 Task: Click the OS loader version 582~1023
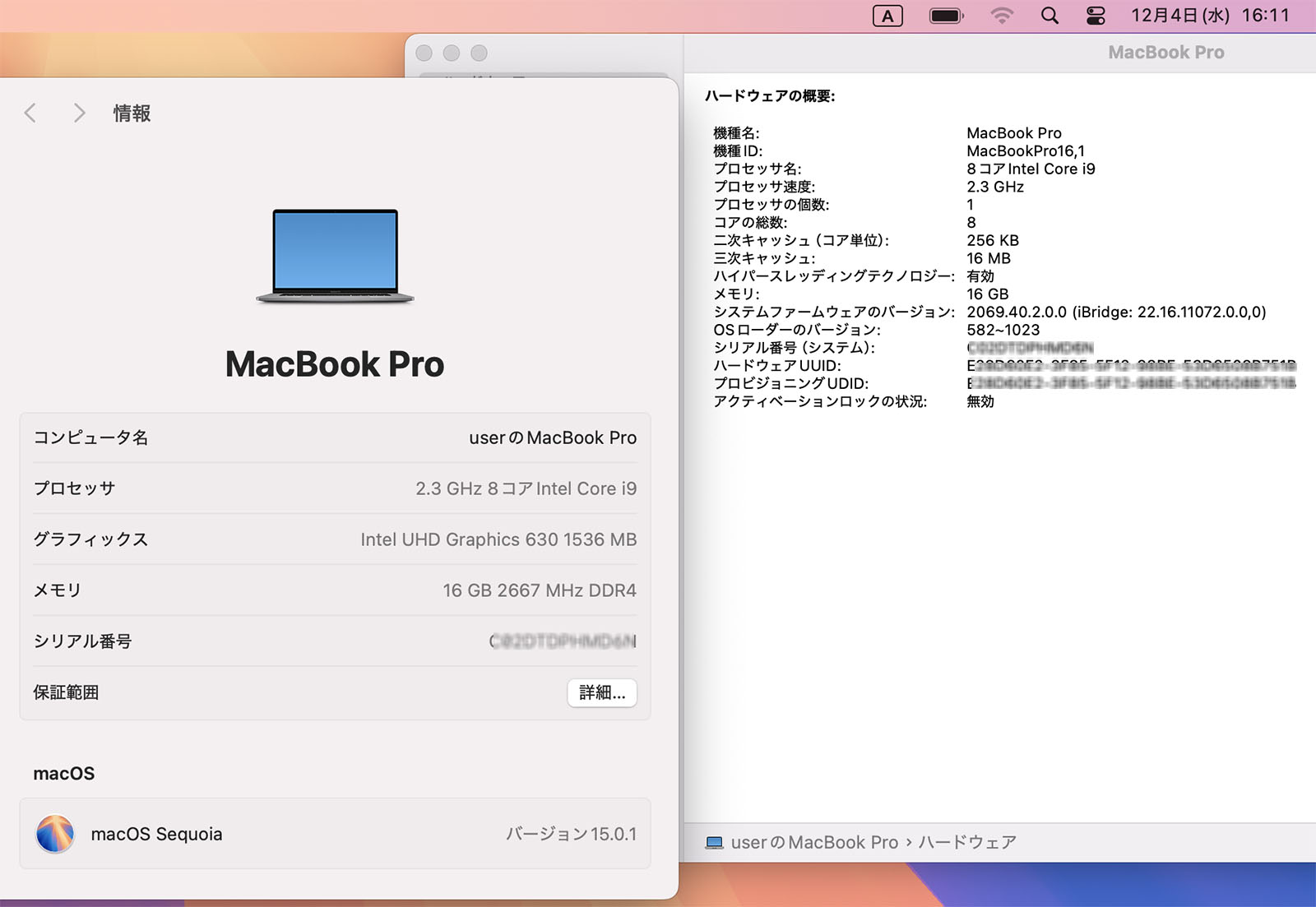(x=1003, y=330)
